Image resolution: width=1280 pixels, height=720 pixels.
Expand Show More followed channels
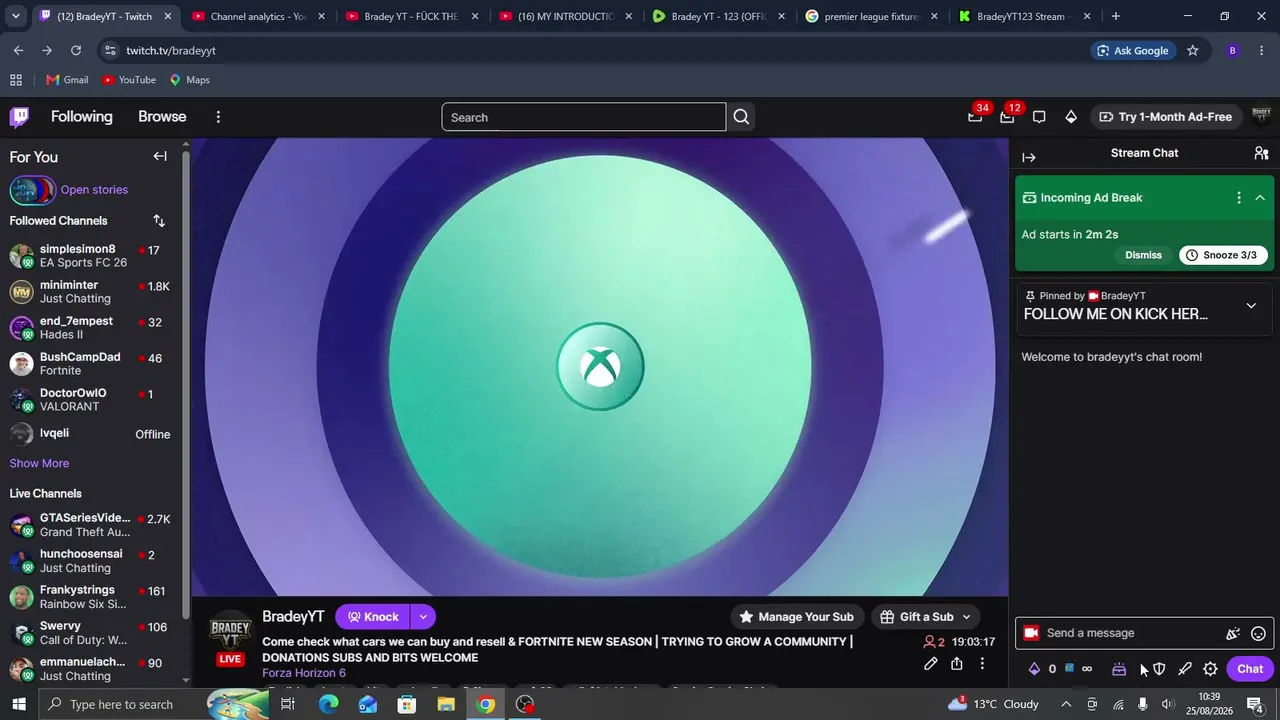[39, 463]
